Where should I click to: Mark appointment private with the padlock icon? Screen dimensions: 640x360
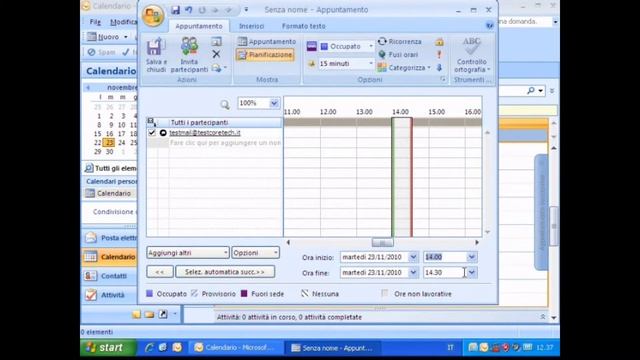439,42
